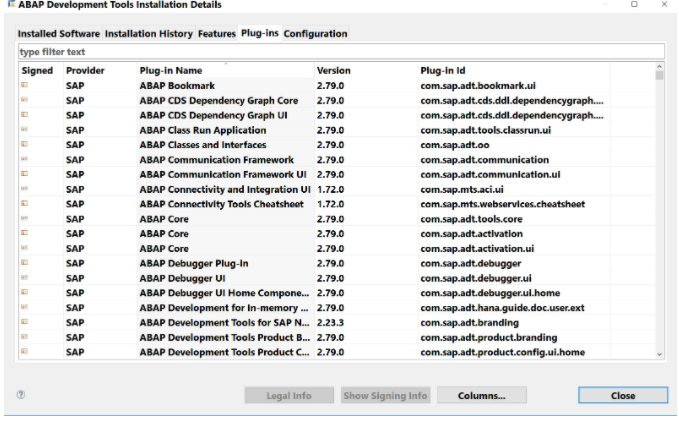
Task: Click plug-in id com.sap.adt.activation.ui
Action: click(477, 249)
